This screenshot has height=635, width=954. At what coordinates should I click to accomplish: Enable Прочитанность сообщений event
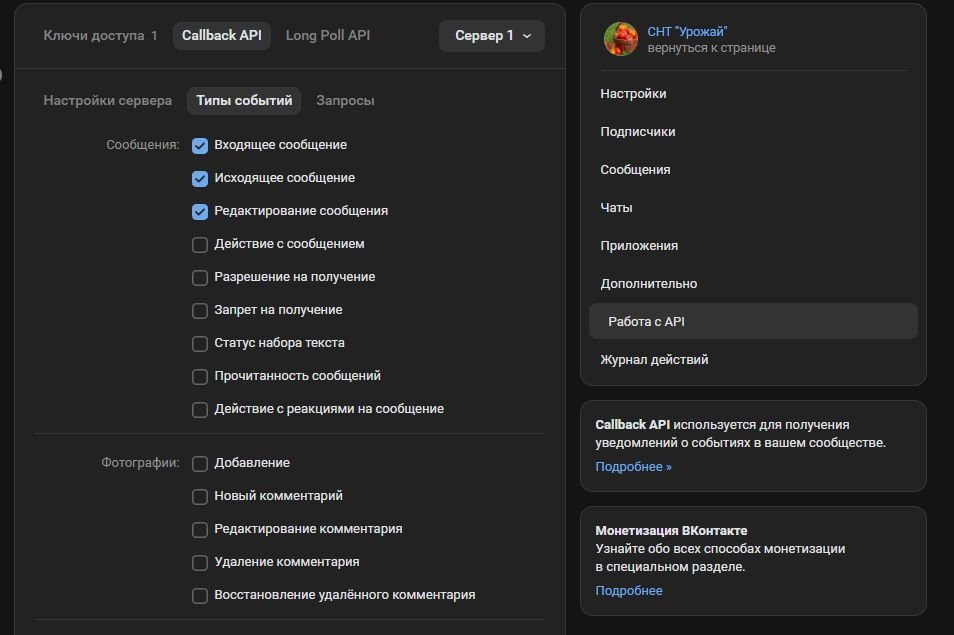(200, 377)
